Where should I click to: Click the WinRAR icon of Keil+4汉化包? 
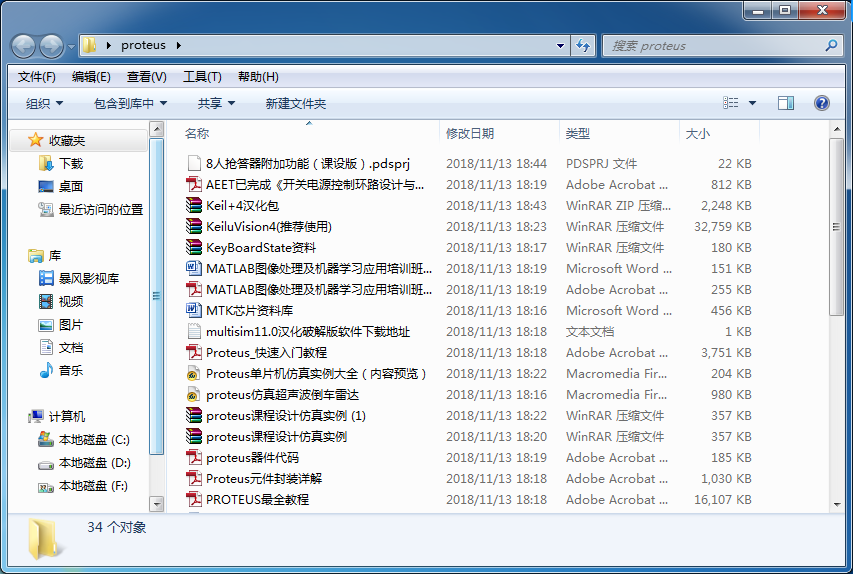(x=194, y=206)
